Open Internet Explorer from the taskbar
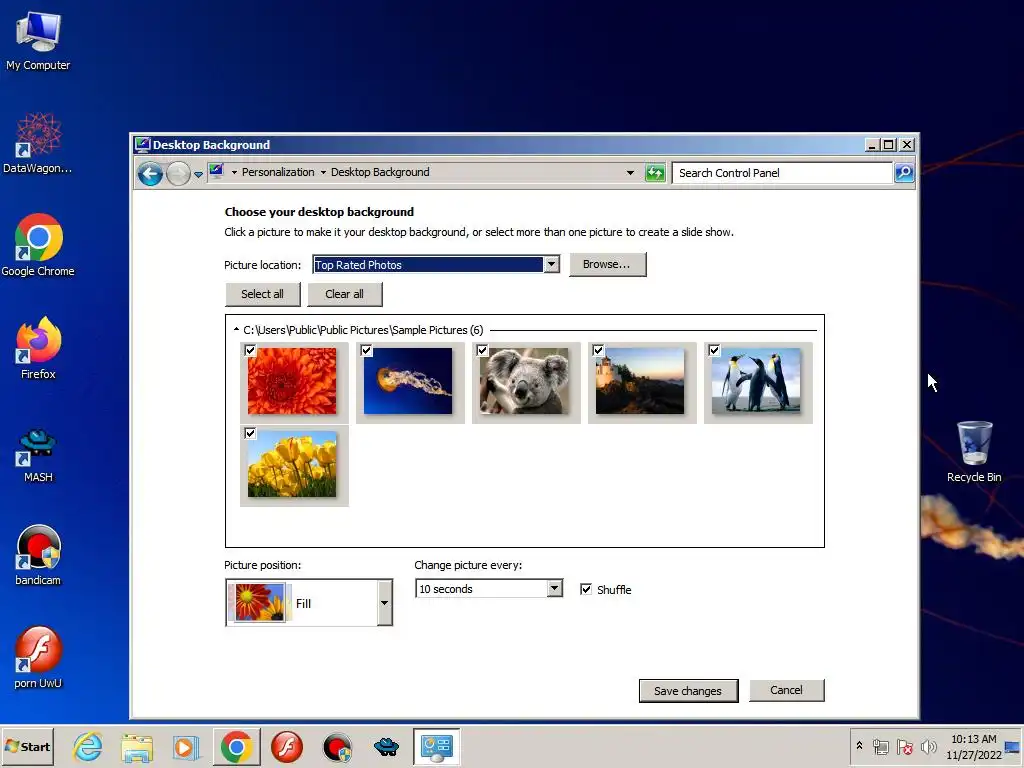 (x=88, y=747)
